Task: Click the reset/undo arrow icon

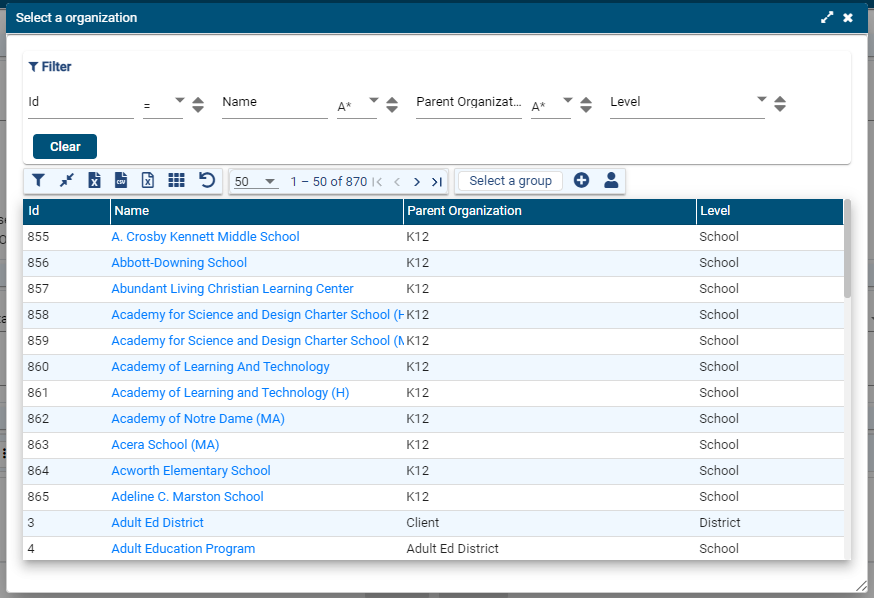Action: click(x=206, y=181)
